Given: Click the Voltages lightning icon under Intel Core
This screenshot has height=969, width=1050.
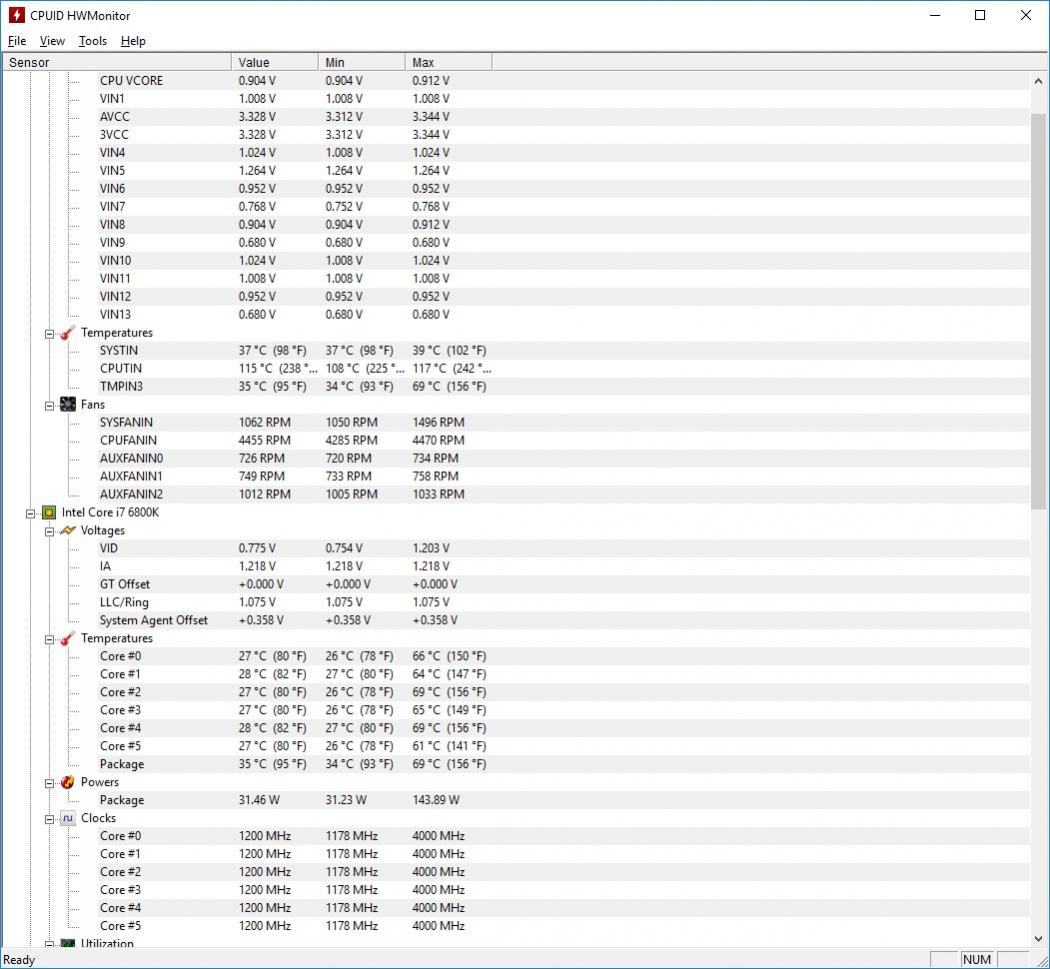Looking at the screenshot, I should (68, 530).
